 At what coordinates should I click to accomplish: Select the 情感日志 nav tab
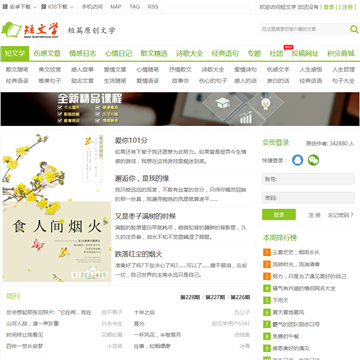pos(83,53)
